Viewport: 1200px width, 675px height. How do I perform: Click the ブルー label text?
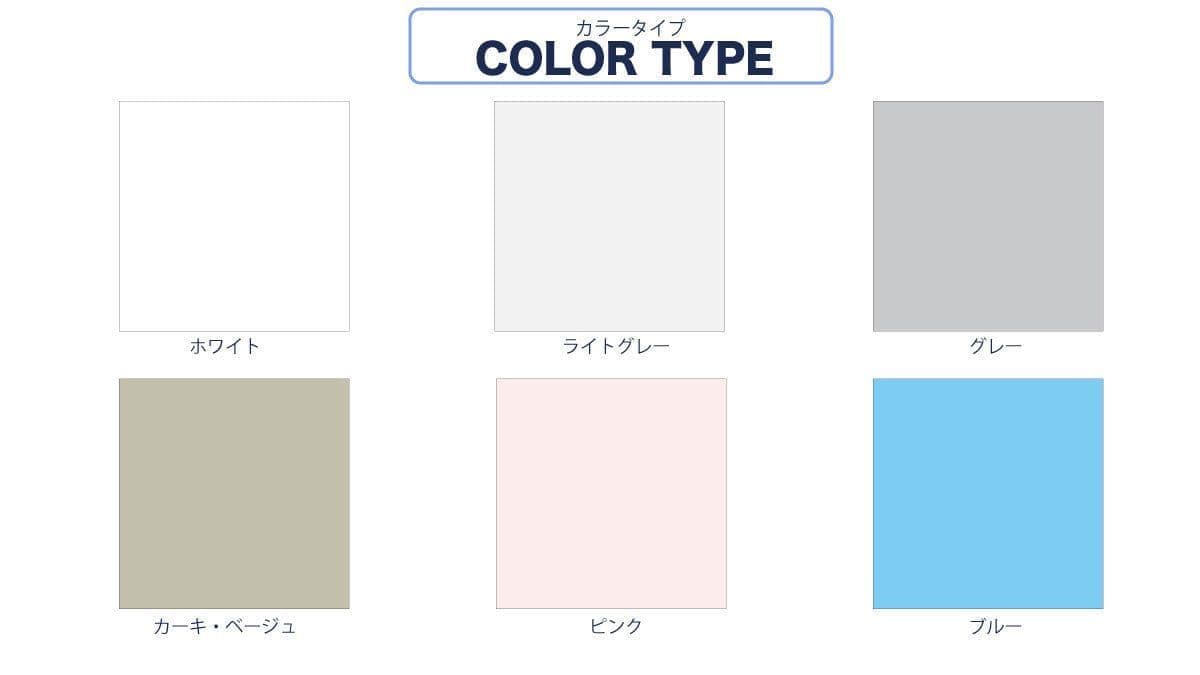click(995, 627)
